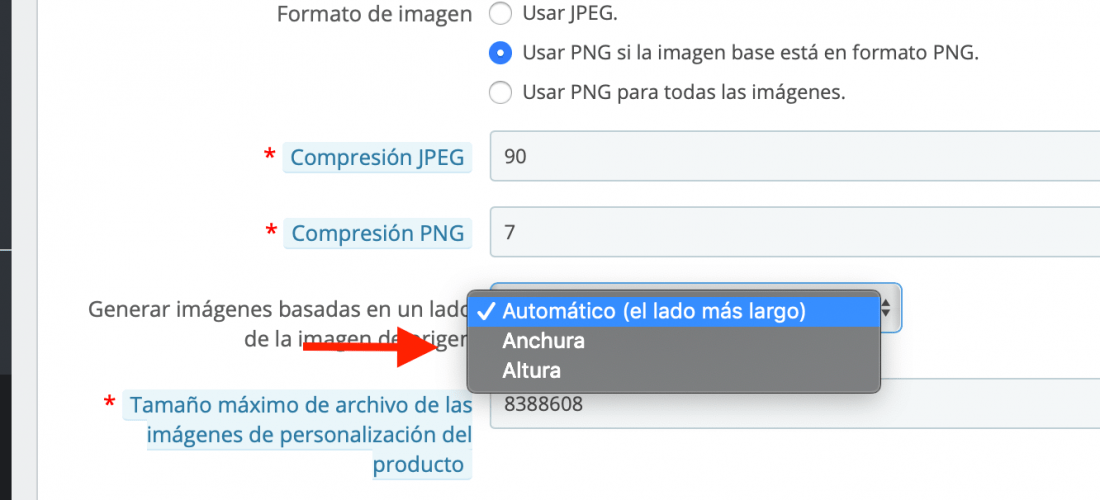1100x500 pixels.
Task: Click the "Formato de imagen" label text
Action: coord(375,15)
